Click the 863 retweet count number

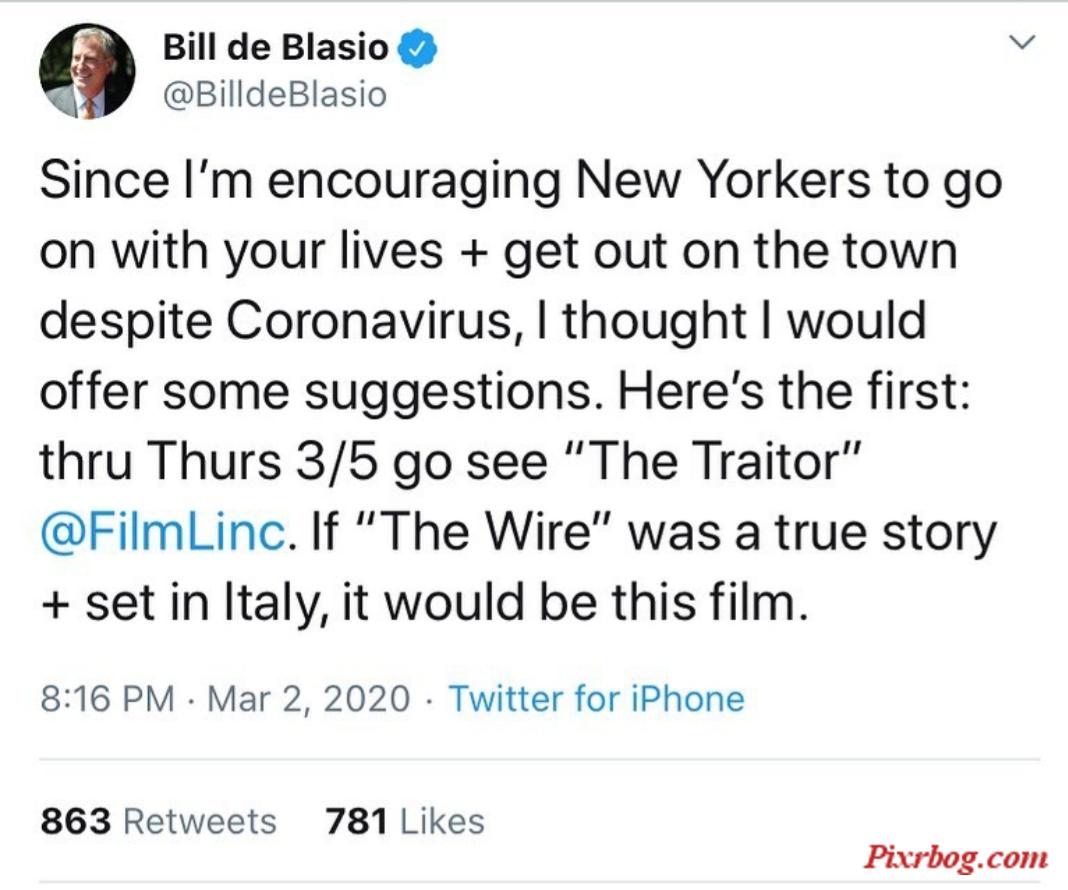click(75, 821)
